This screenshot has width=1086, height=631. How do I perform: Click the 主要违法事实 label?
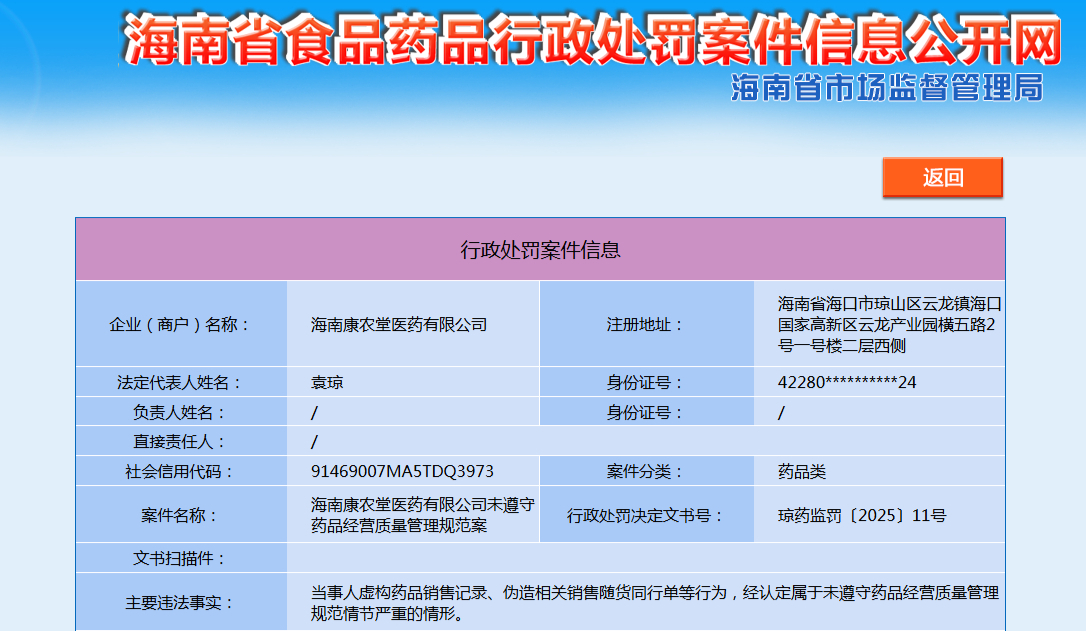(x=181, y=603)
